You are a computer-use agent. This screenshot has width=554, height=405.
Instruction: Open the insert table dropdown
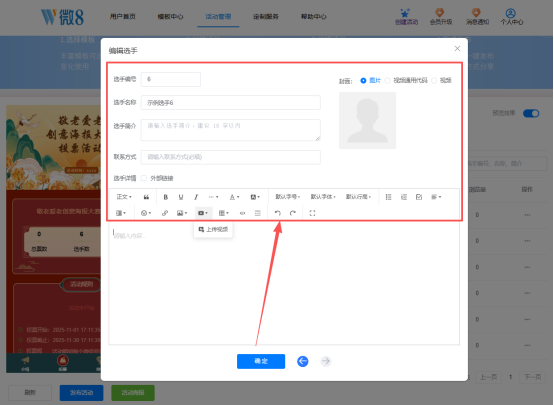tap(224, 213)
